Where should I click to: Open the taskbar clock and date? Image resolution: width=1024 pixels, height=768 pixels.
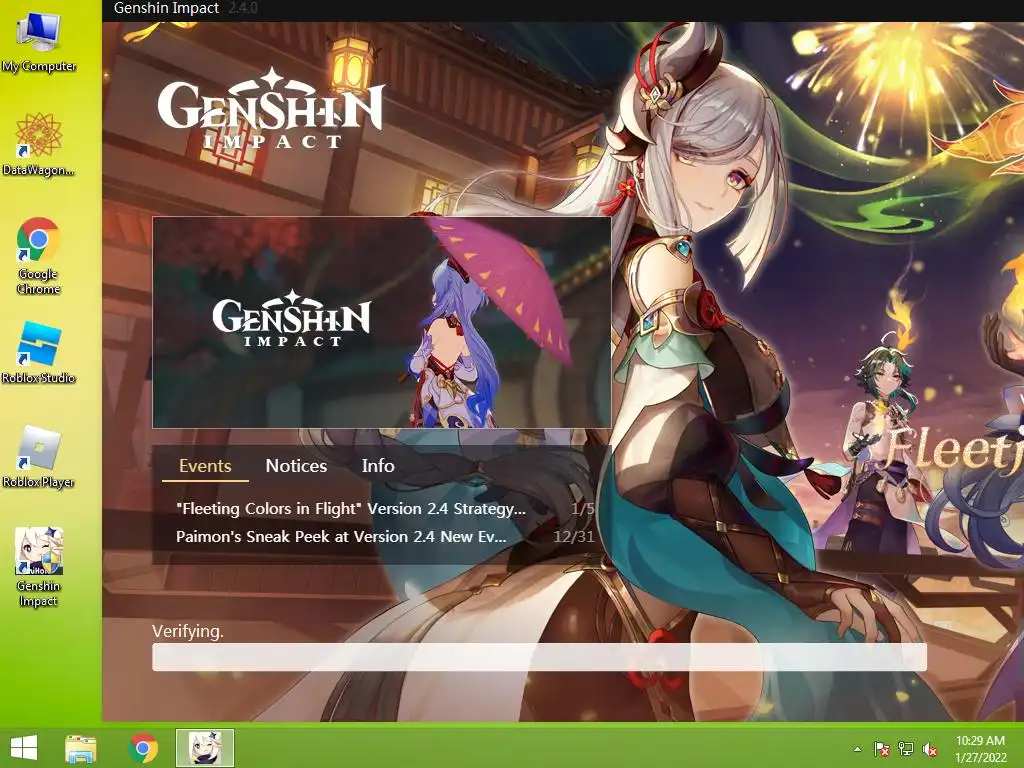pyautogui.click(x=980, y=749)
